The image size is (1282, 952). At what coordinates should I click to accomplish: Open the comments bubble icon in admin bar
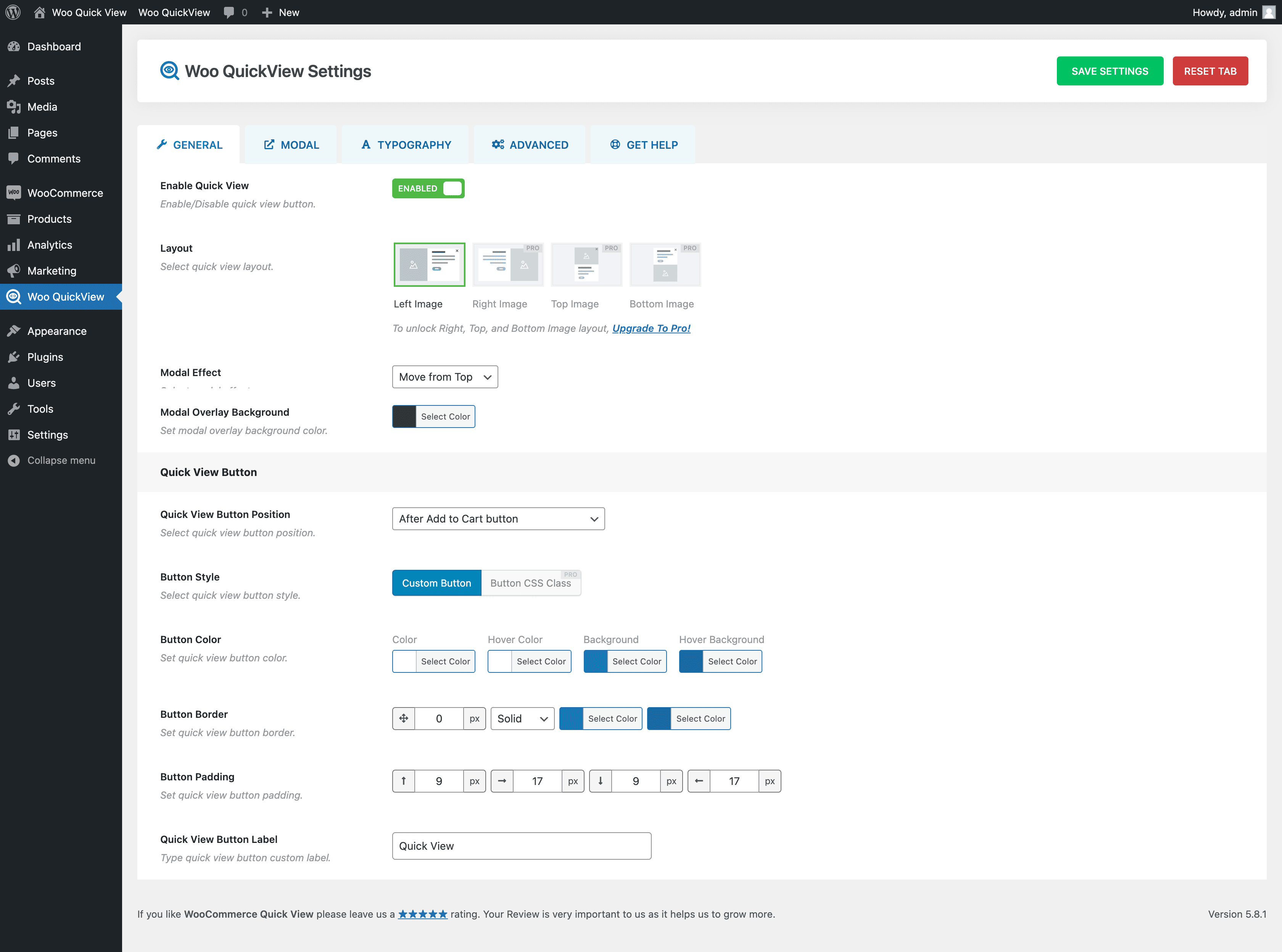[229, 13]
